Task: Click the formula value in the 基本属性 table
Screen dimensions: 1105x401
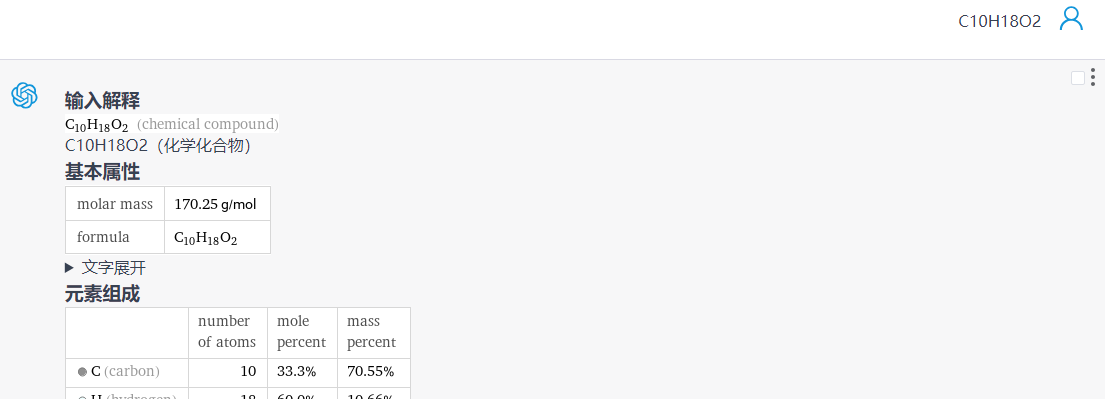Action: coord(205,238)
